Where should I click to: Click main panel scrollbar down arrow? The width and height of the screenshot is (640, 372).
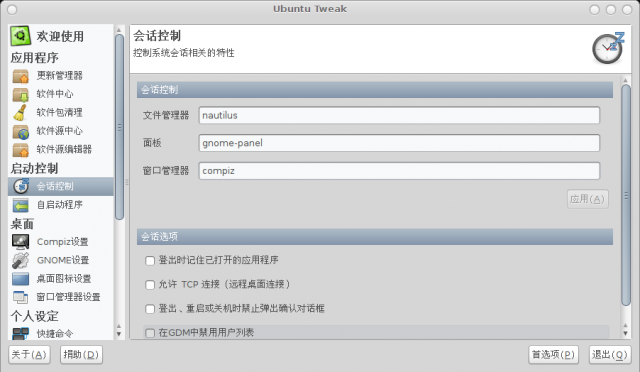click(625, 333)
